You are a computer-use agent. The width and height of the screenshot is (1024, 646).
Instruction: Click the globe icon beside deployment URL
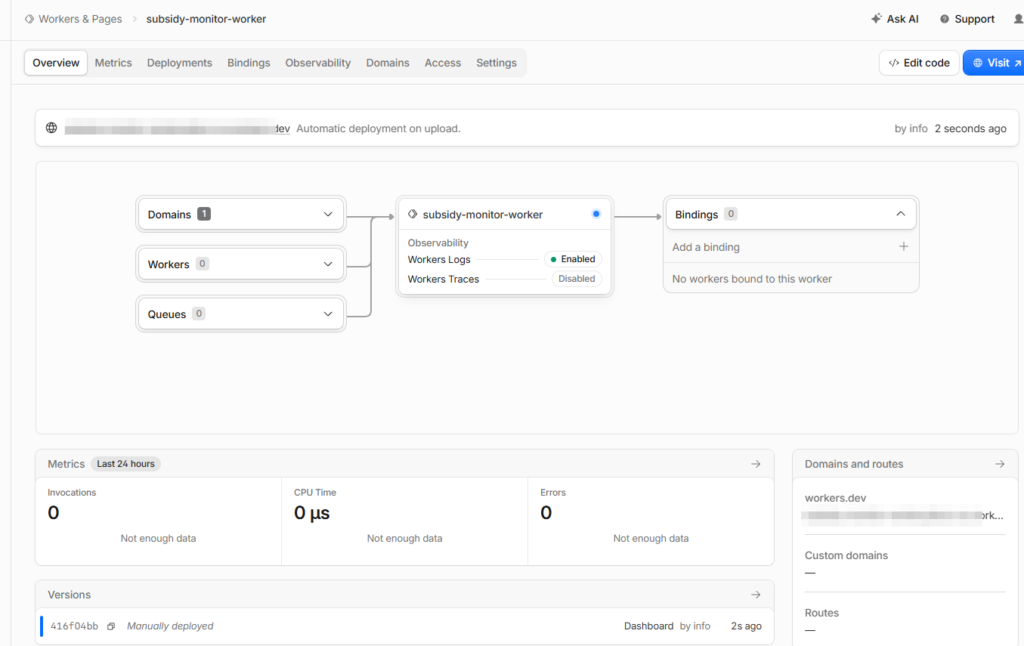click(x=52, y=128)
